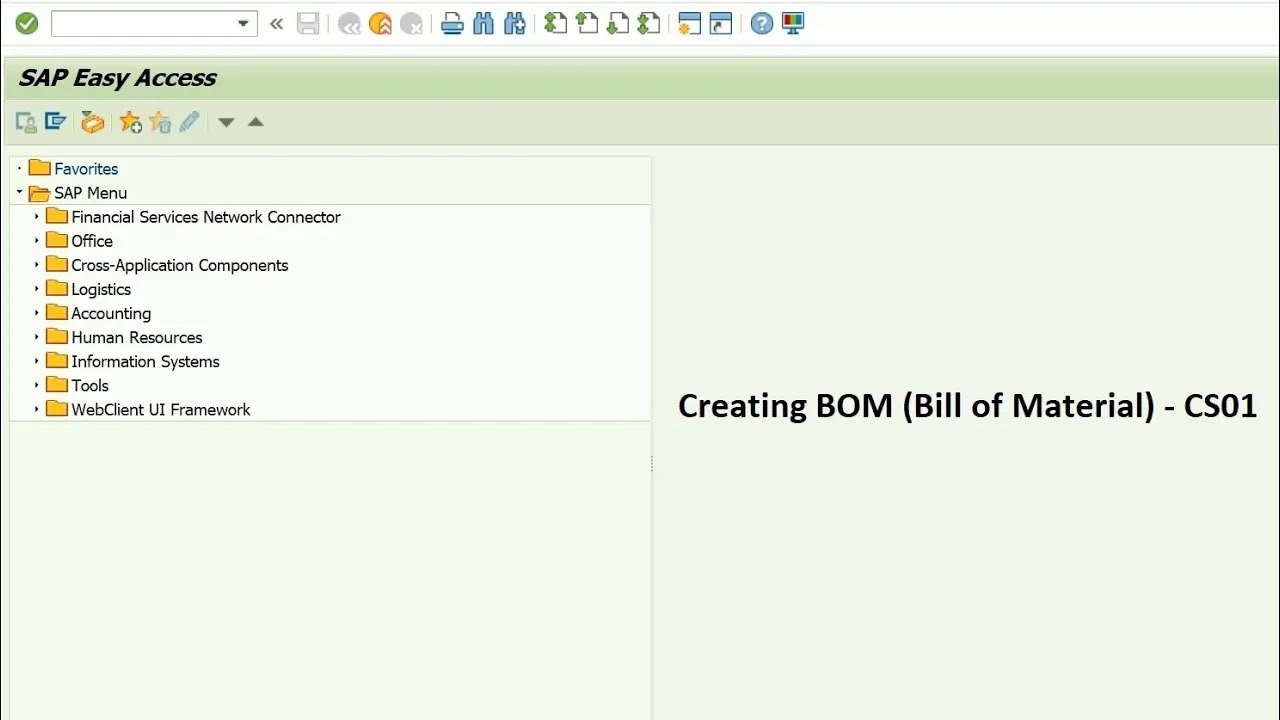The image size is (1280, 720).
Task: Select WebClient UI Framework tree item
Action: pos(161,409)
